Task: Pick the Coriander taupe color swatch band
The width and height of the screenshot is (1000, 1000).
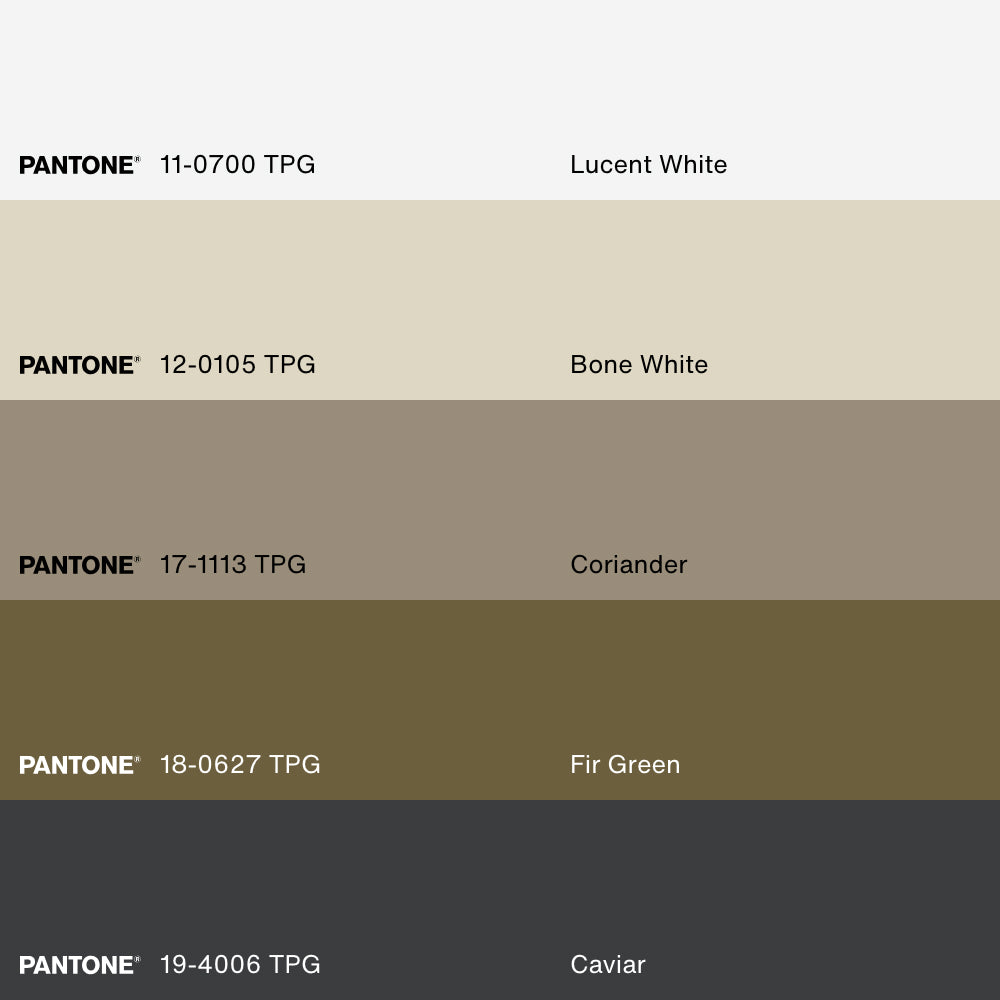Action: coord(500,480)
